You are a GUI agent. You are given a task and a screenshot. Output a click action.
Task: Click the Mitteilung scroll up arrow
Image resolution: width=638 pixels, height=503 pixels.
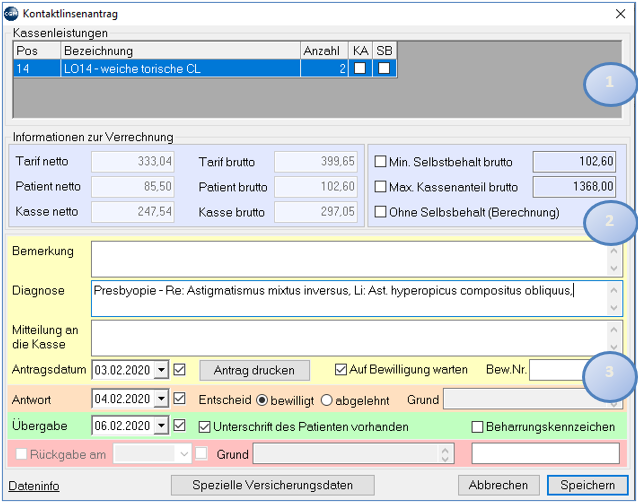click(x=614, y=330)
